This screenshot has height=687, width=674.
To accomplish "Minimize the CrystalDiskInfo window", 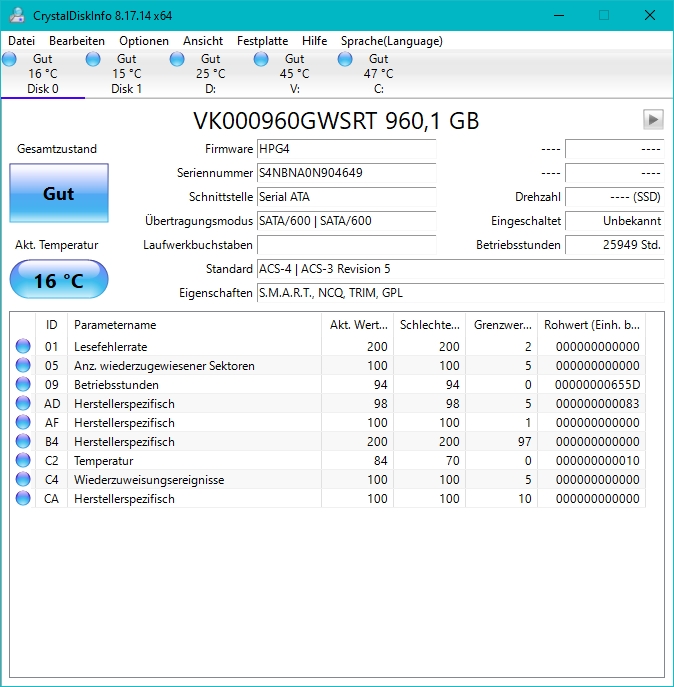I will point(559,15).
